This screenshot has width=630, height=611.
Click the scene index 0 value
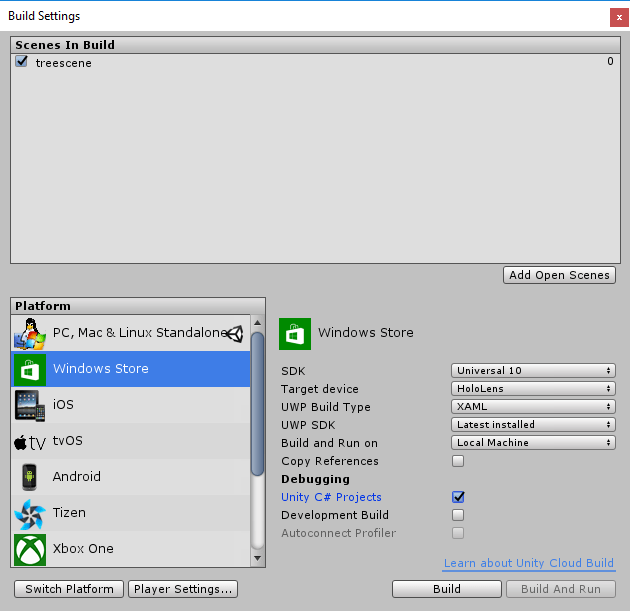click(610, 61)
